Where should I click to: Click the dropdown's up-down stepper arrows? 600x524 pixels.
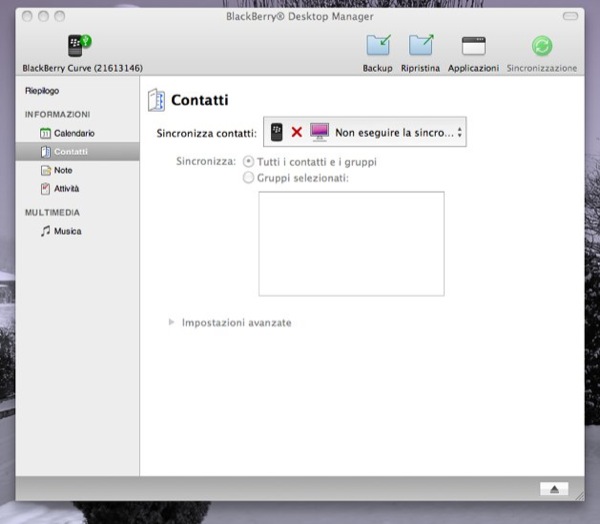point(460,132)
